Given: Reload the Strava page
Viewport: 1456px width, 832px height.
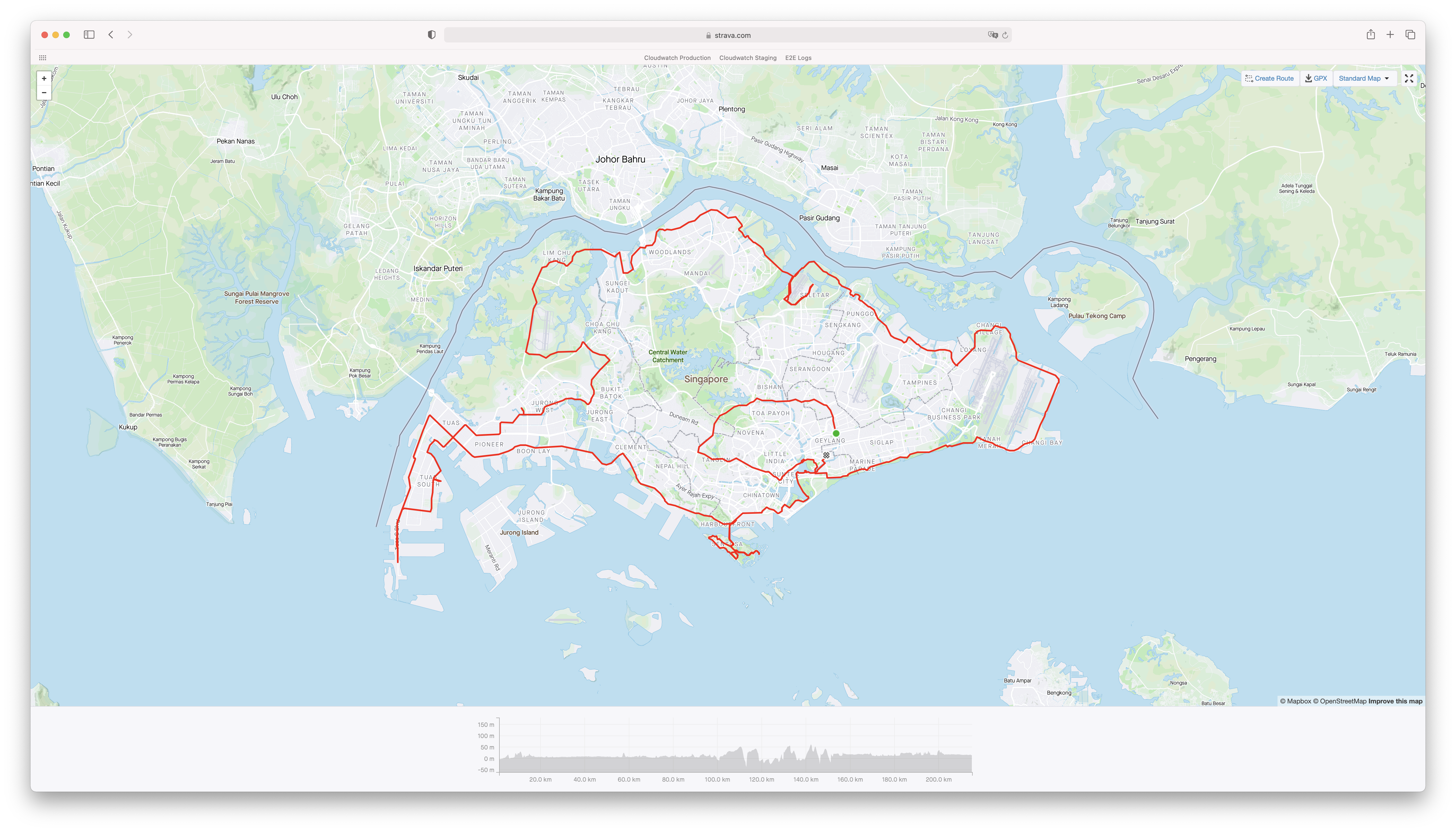Looking at the screenshot, I should point(1005,35).
